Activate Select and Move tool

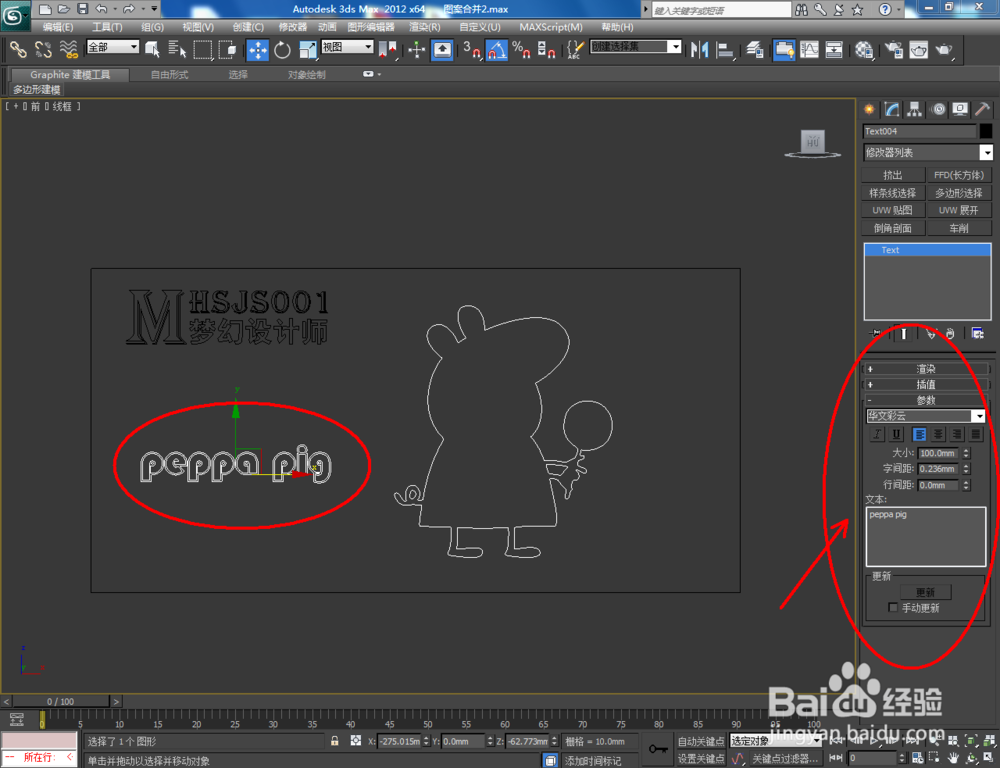(258, 49)
